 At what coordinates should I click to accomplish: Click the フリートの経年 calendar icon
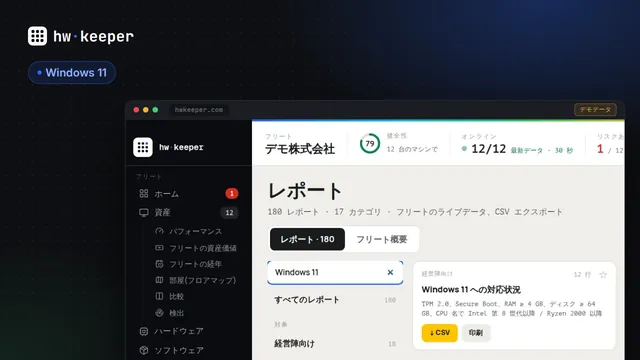click(160, 264)
